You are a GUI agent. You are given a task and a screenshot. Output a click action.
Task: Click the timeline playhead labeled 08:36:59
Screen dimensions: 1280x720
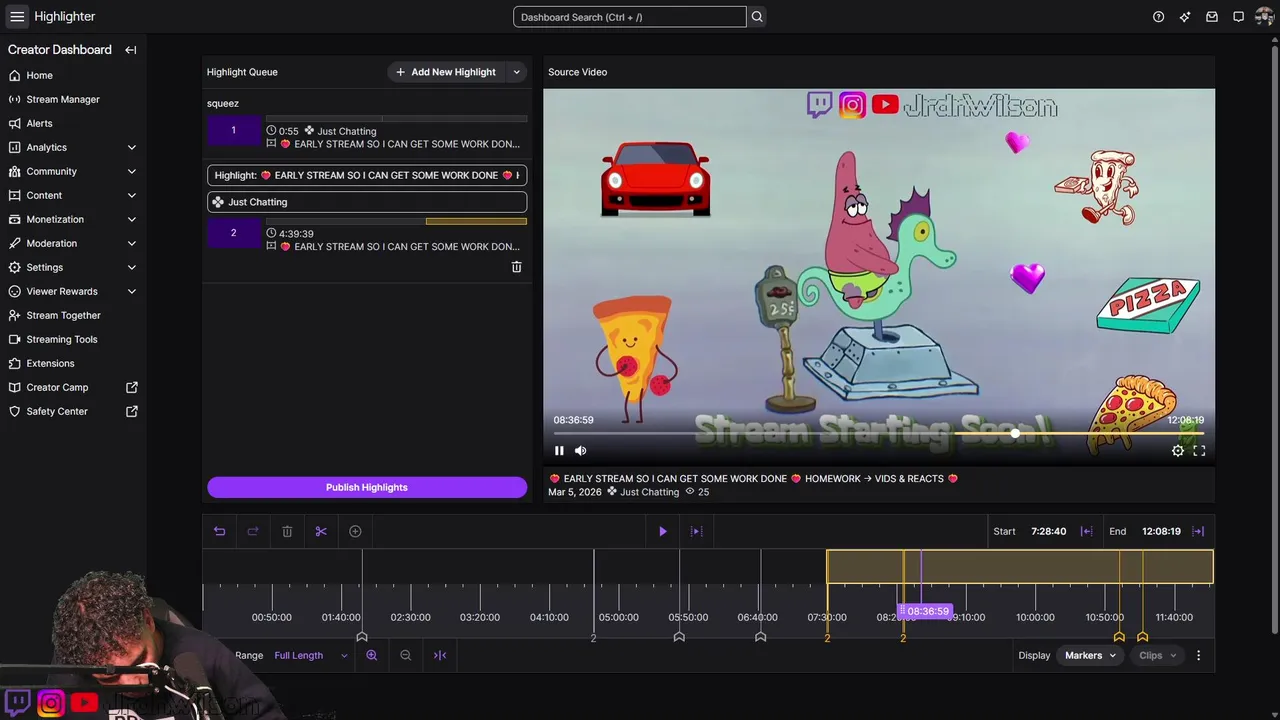926,611
